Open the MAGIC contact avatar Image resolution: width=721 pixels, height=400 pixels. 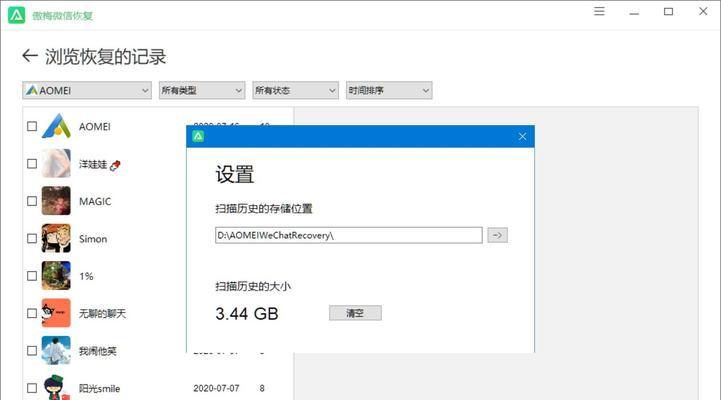tap(56, 201)
